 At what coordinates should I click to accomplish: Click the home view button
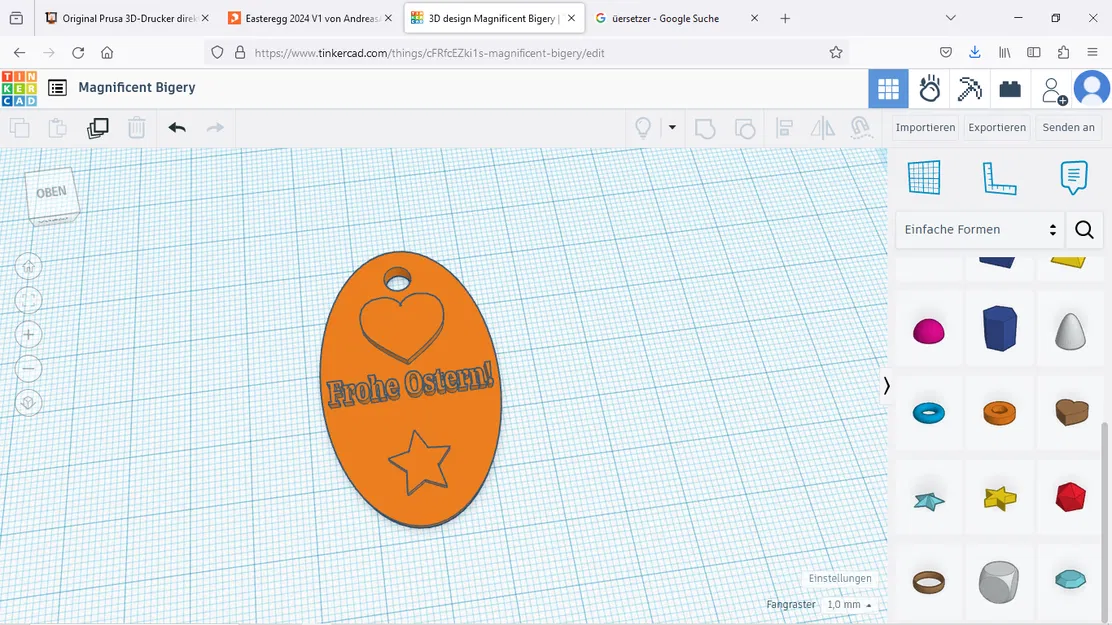(x=28, y=266)
